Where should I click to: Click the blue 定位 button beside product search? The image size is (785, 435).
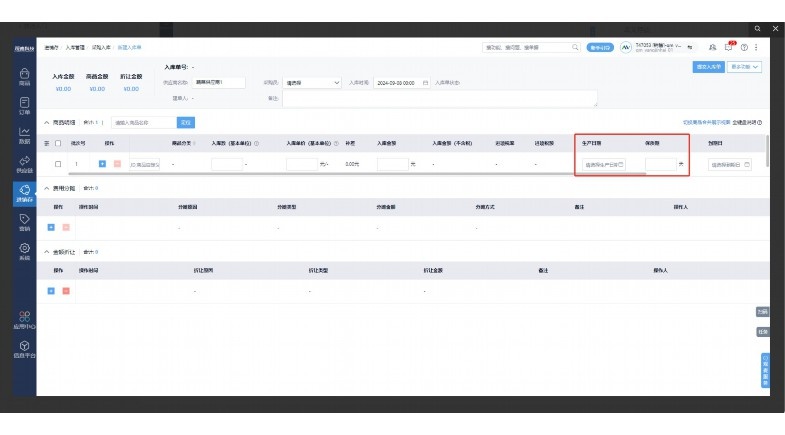pos(186,123)
